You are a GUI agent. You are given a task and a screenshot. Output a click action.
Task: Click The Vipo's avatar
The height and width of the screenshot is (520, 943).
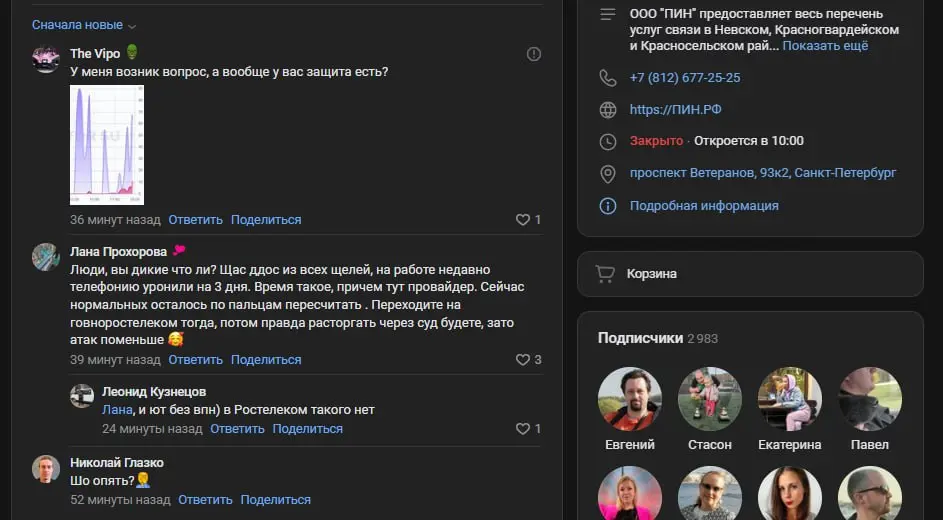(x=46, y=59)
